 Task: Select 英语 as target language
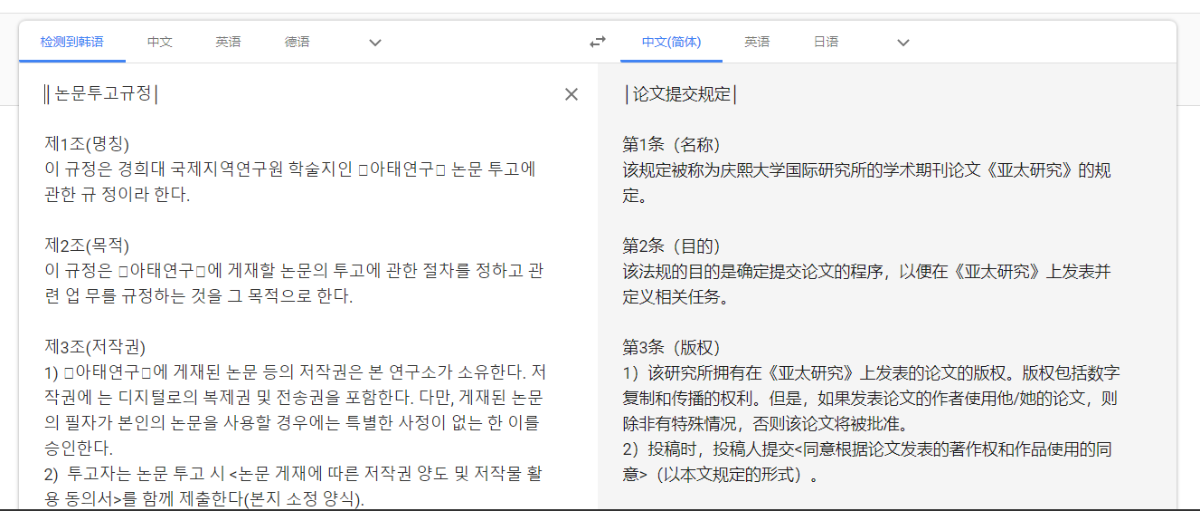pyautogui.click(x=757, y=42)
